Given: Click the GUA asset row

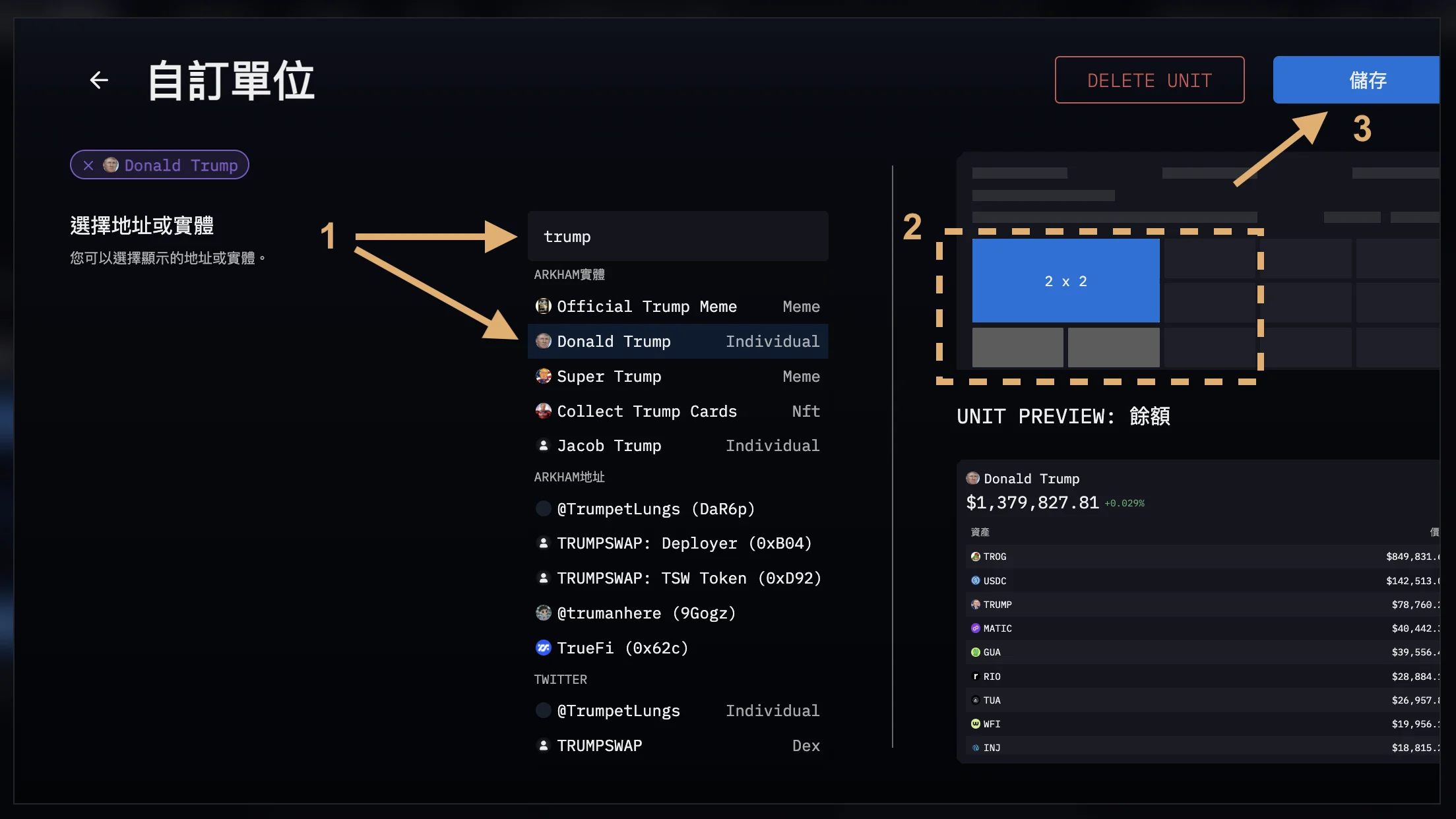Looking at the screenshot, I should pyautogui.click(x=1203, y=652).
